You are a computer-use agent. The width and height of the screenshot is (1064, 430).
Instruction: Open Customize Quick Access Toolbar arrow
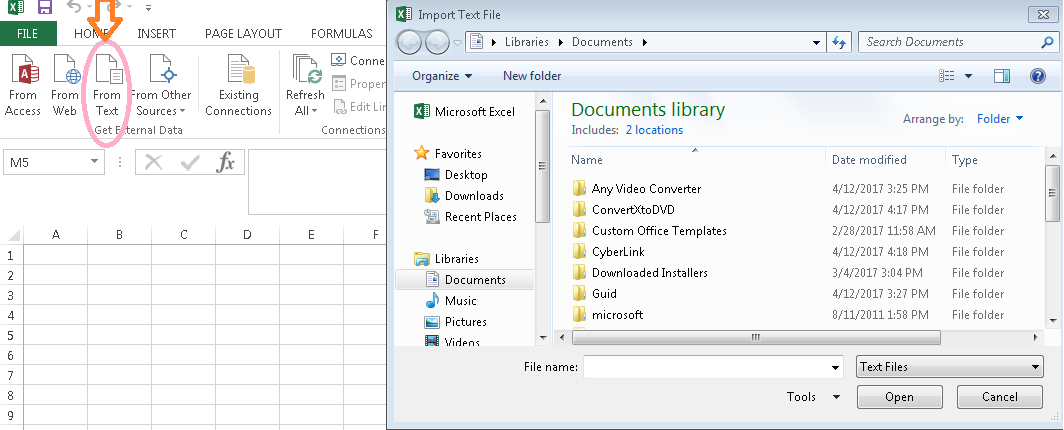[x=148, y=8]
